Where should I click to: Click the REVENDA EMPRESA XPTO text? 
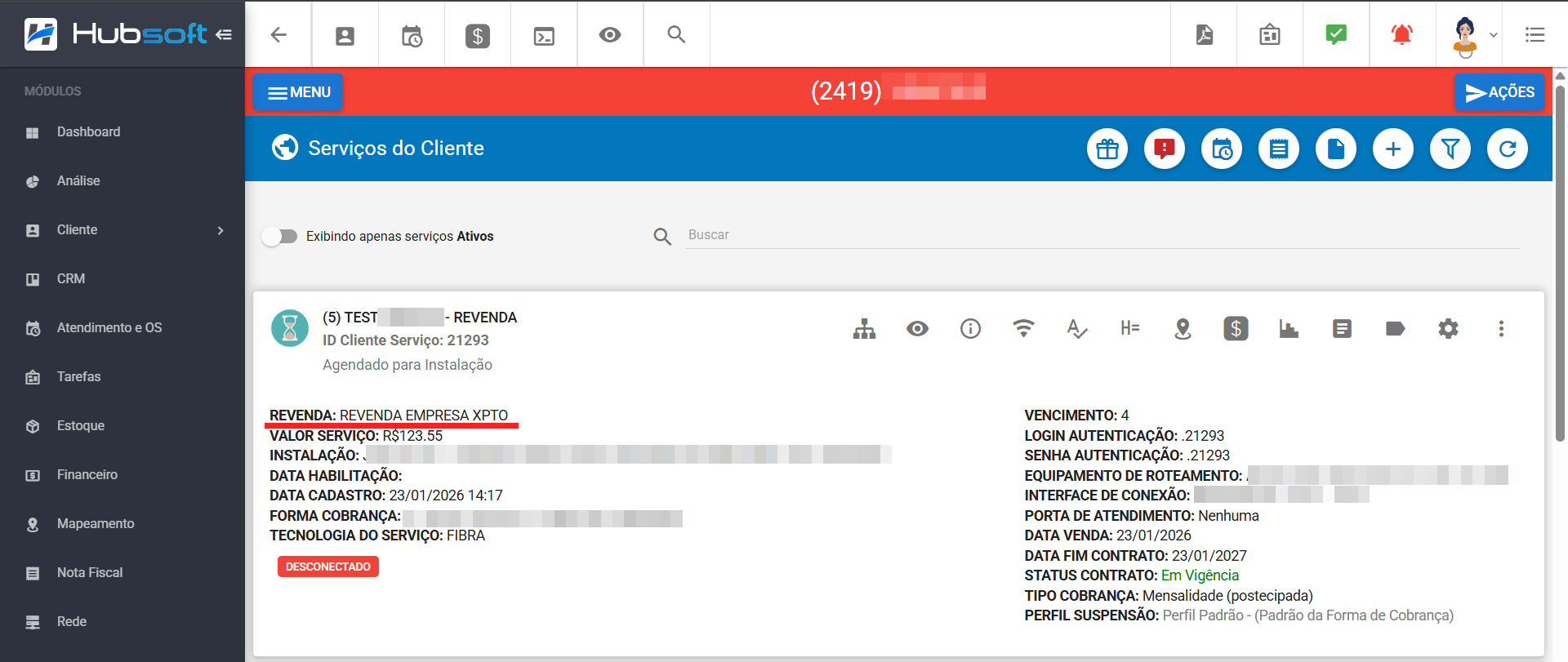[x=424, y=415]
